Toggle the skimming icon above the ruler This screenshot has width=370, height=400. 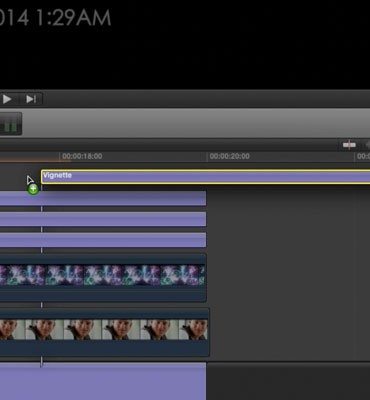349,145
